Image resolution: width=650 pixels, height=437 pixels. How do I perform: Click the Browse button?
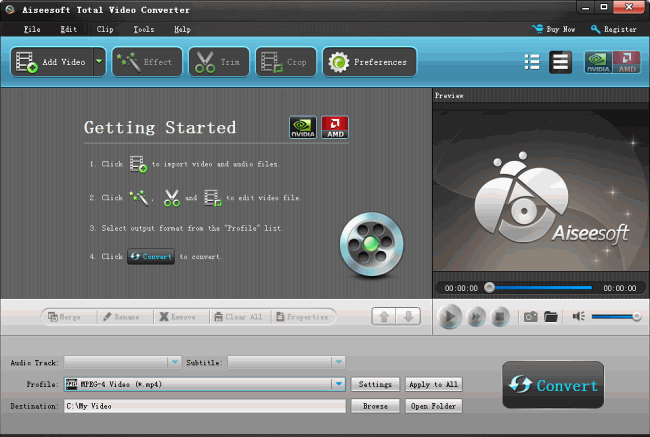coord(375,406)
